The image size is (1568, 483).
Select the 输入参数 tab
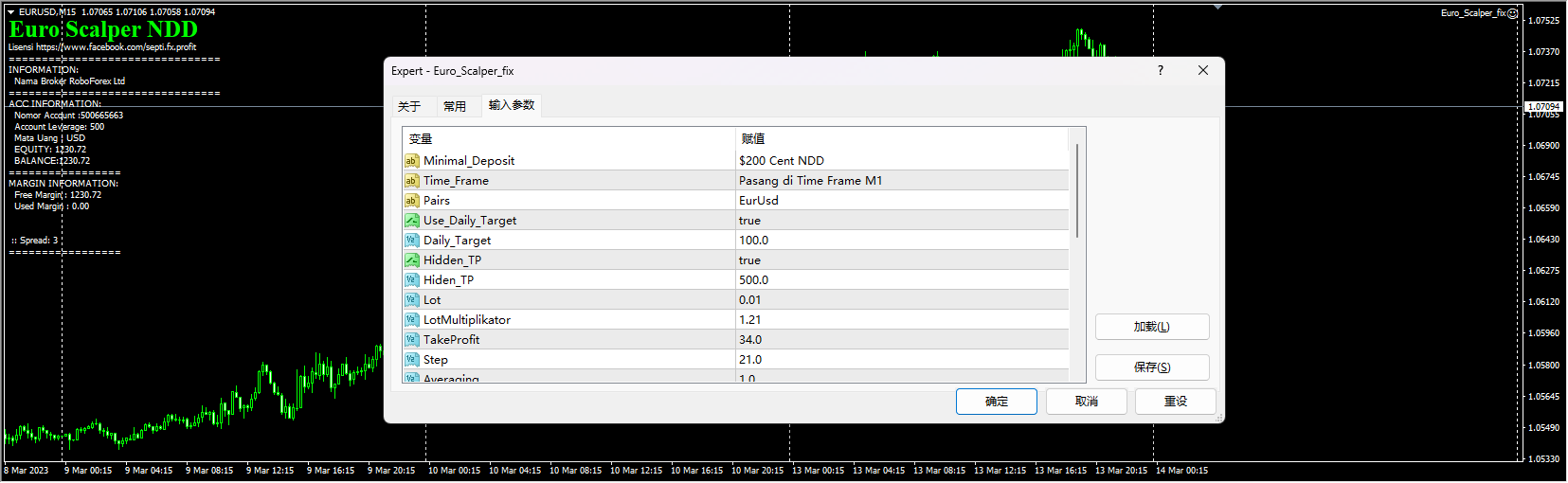click(512, 105)
